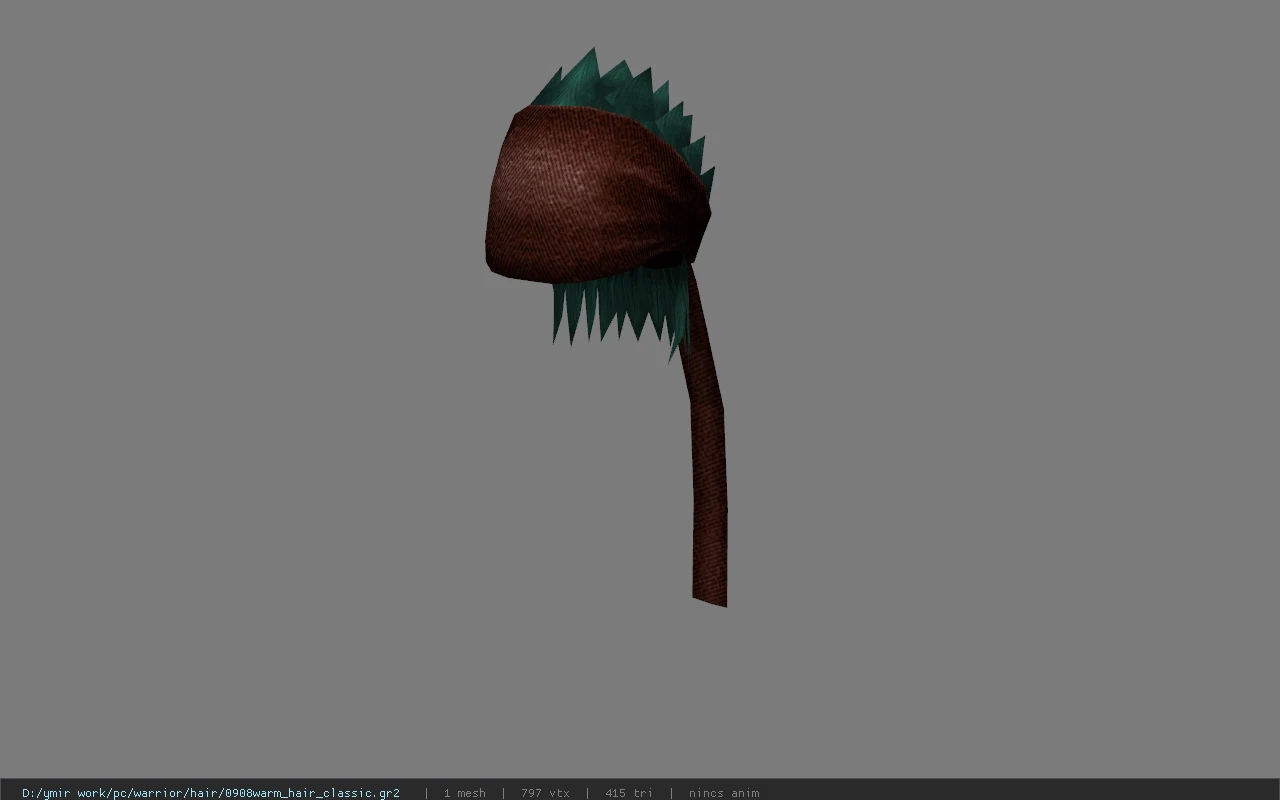Click the "415 tri" triangle count
The width and height of the screenshot is (1280, 800).
point(628,793)
